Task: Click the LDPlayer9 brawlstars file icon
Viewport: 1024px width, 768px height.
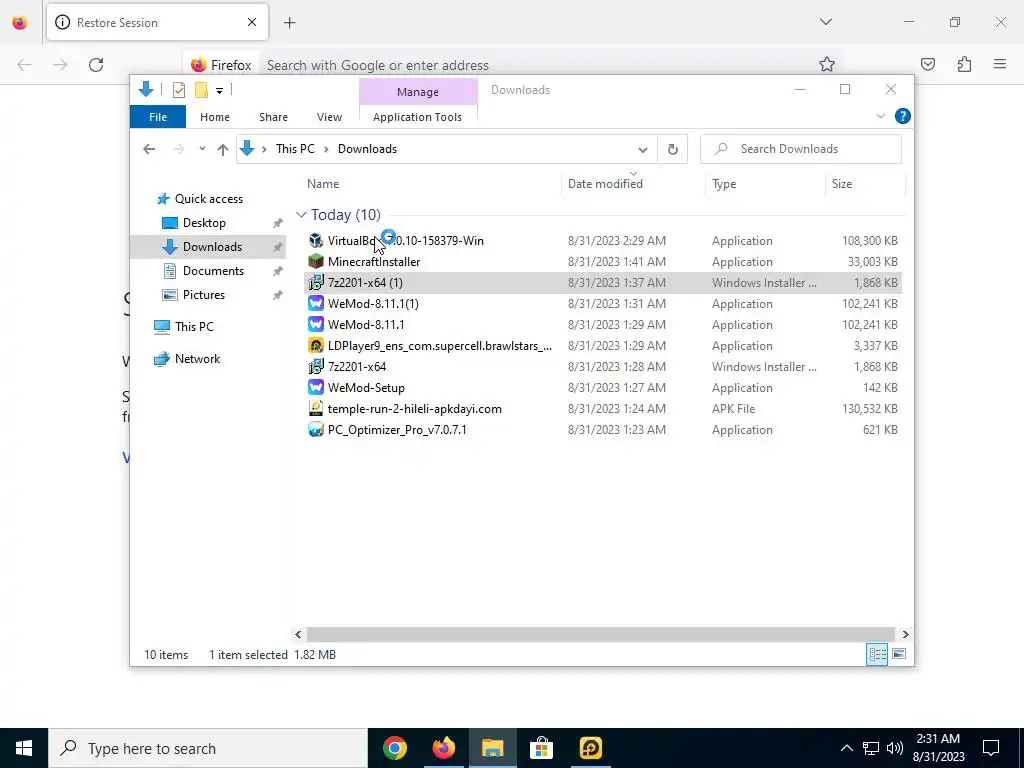Action: tap(316, 345)
